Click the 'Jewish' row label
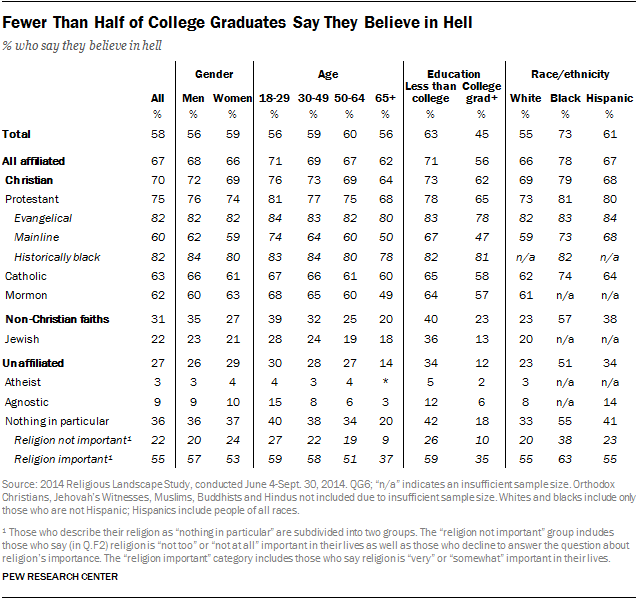 [21, 341]
